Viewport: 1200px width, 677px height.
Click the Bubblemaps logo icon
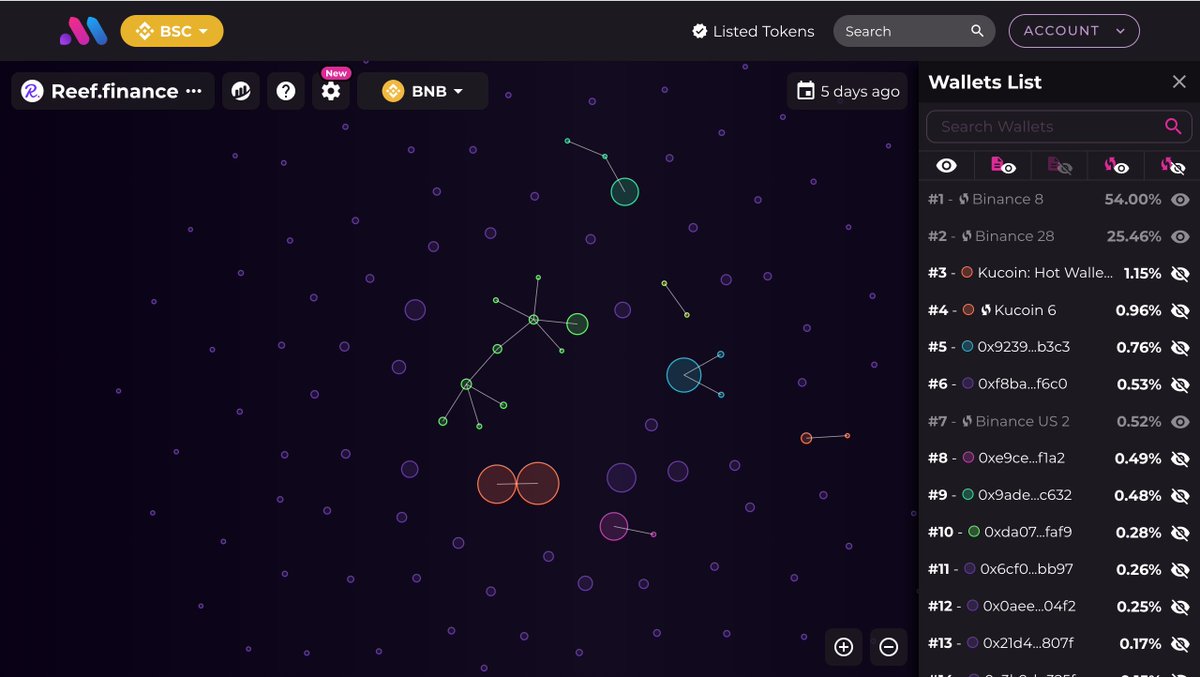82,31
